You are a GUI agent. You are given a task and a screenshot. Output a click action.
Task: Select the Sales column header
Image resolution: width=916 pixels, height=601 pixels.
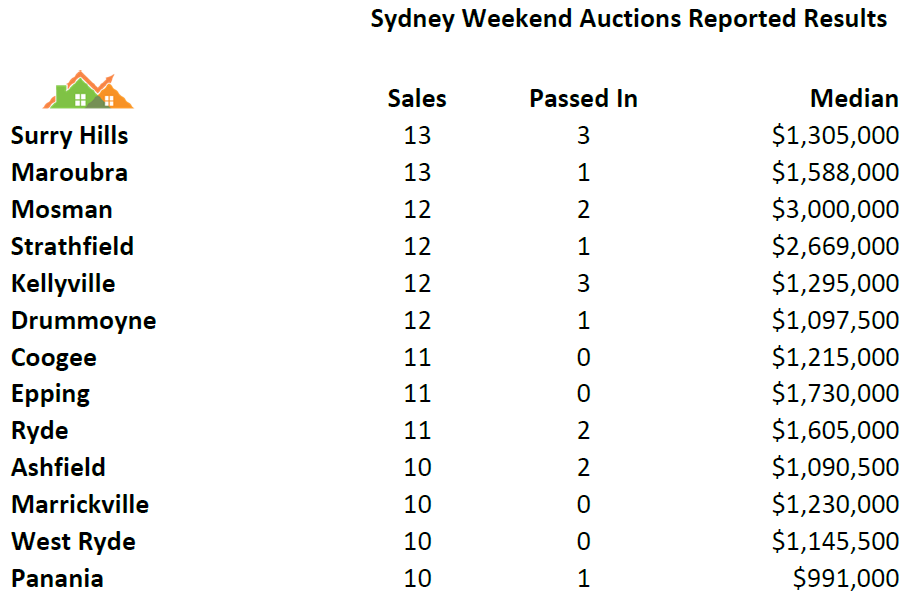click(417, 99)
